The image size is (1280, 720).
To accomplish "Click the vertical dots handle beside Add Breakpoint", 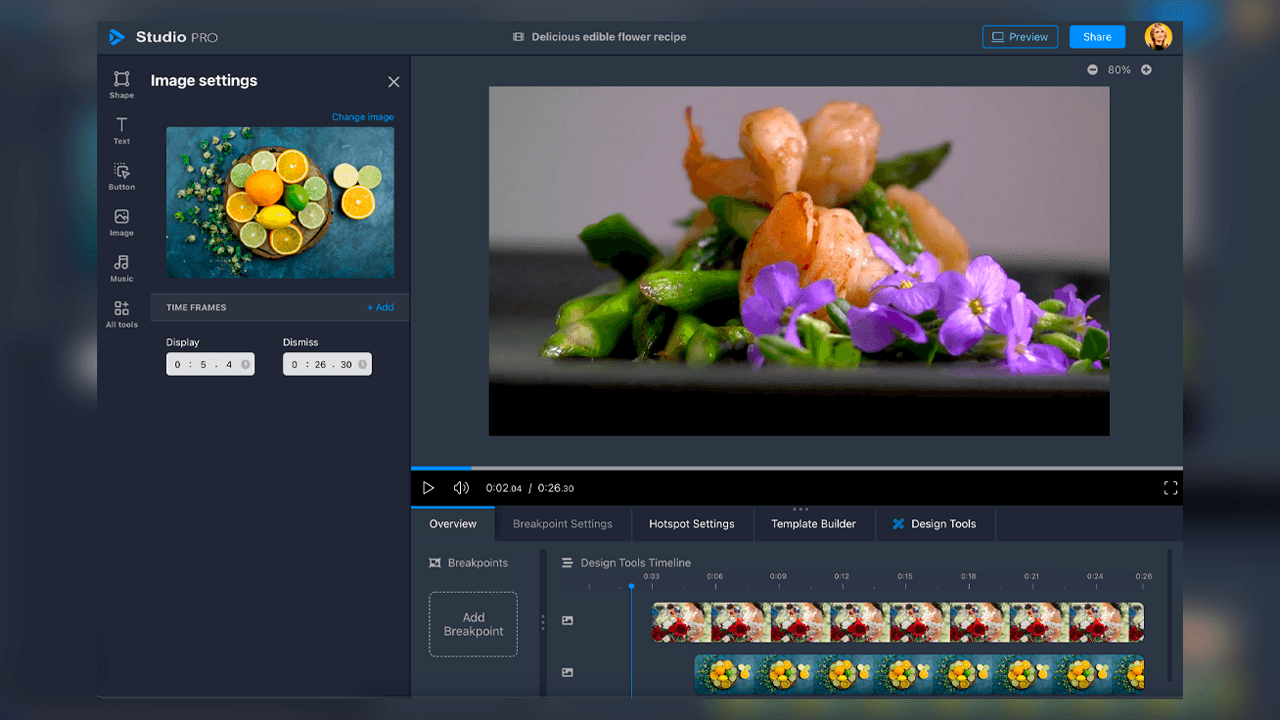I will tap(543, 622).
